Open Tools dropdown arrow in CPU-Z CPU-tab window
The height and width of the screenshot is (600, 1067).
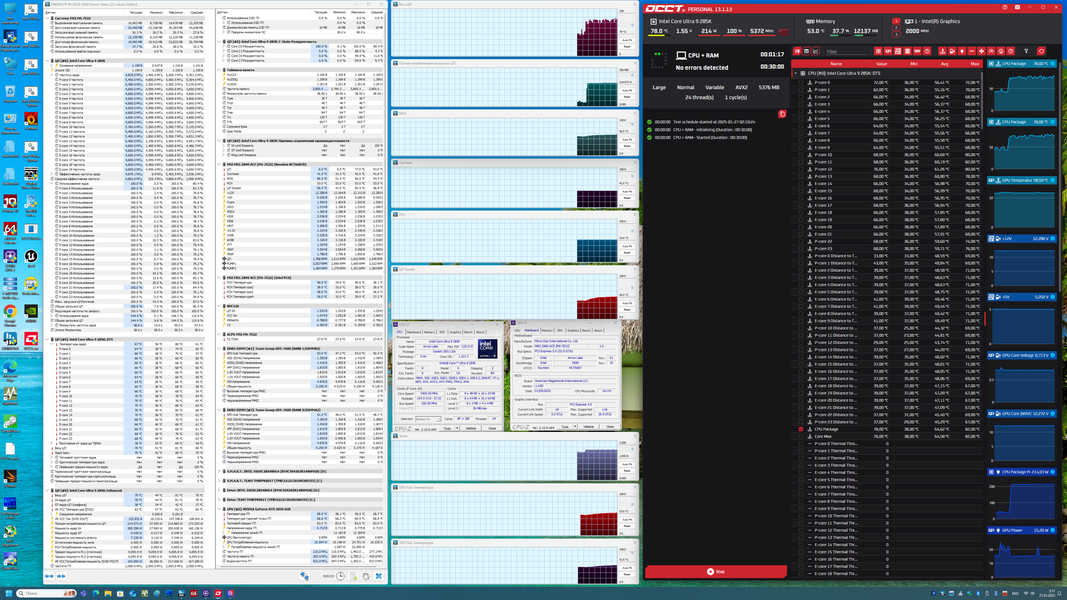[x=457, y=429]
